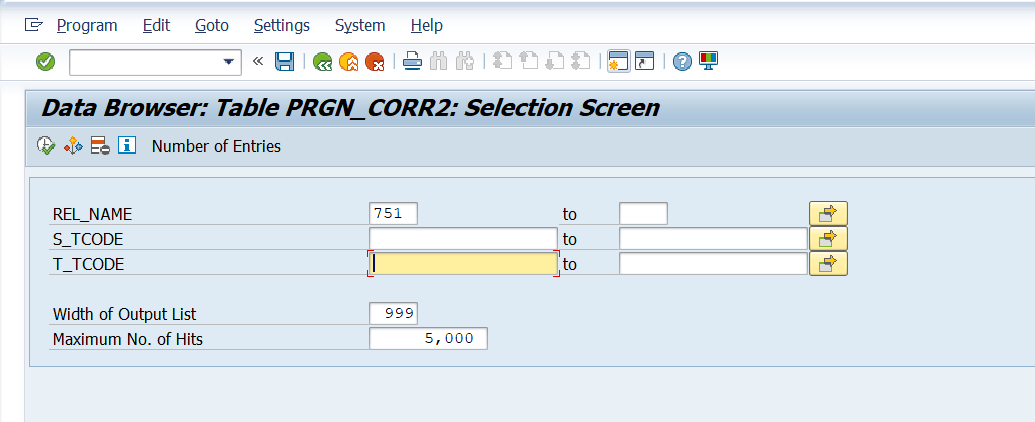Click the Last Page icon
Viewport: 1035px width, 422px height.
point(580,61)
